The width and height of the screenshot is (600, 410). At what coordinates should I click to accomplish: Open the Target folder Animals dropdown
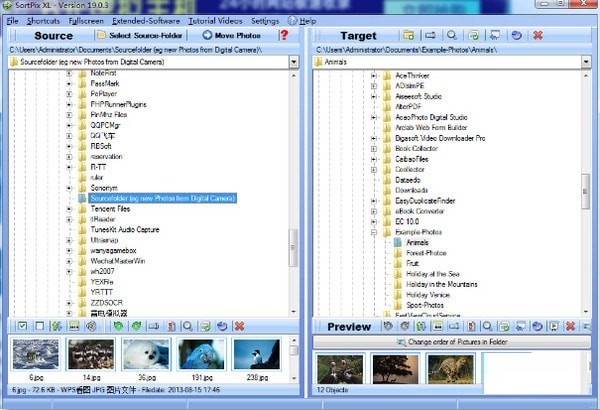pos(586,62)
